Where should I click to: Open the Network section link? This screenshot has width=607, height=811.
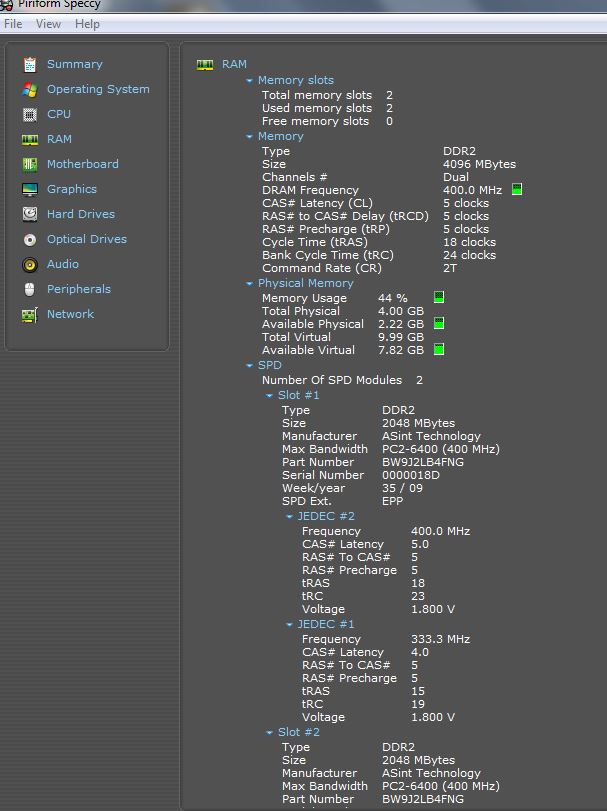tap(70, 314)
